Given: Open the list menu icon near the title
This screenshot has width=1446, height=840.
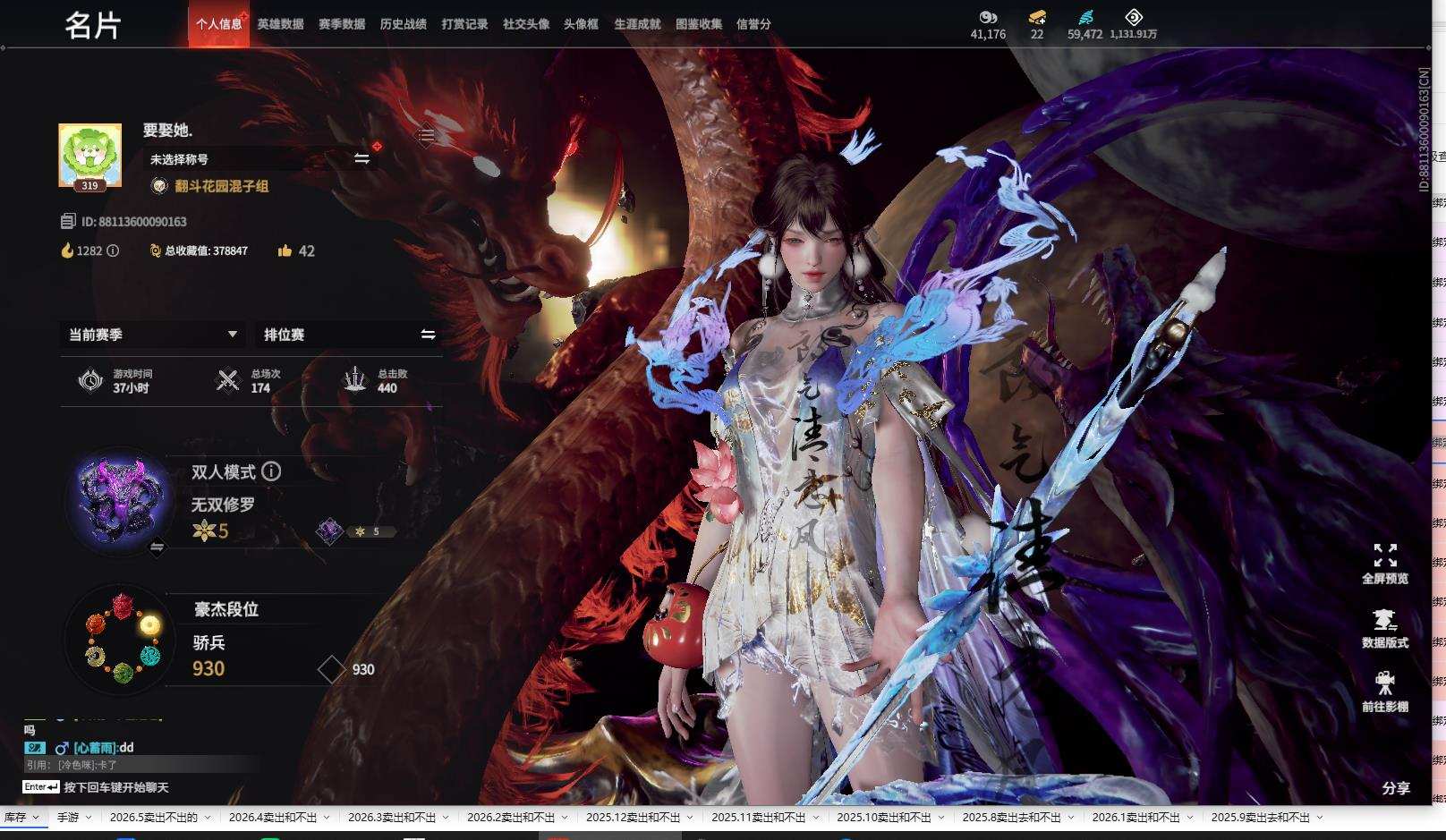Looking at the screenshot, I should pos(427,135).
